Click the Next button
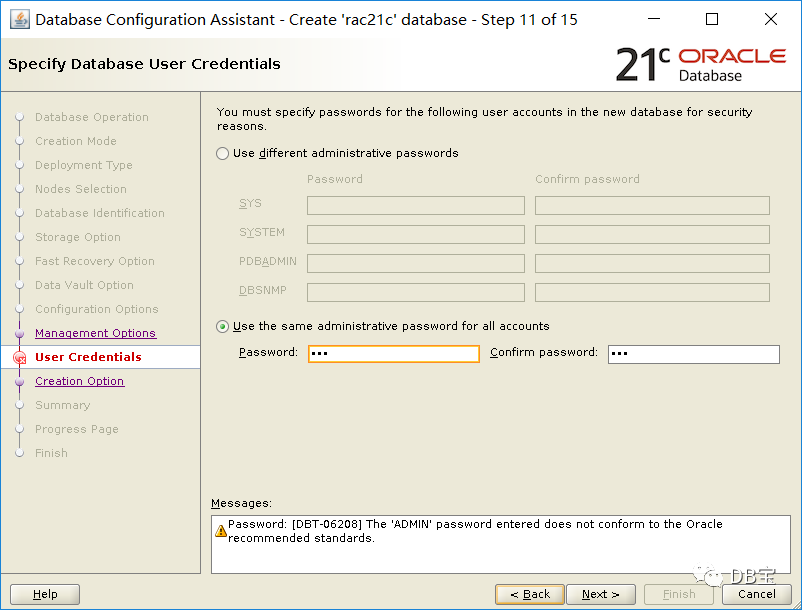The height and width of the screenshot is (610, 802). pos(601,594)
